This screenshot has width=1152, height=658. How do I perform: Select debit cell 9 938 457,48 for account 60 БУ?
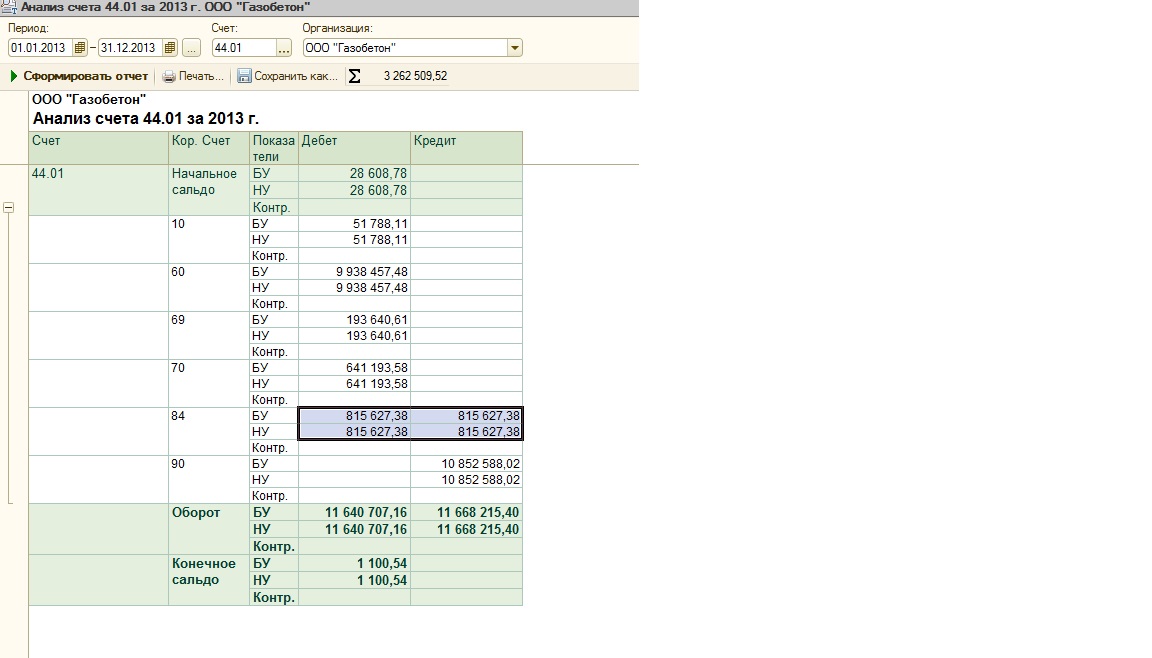click(355, 272)
